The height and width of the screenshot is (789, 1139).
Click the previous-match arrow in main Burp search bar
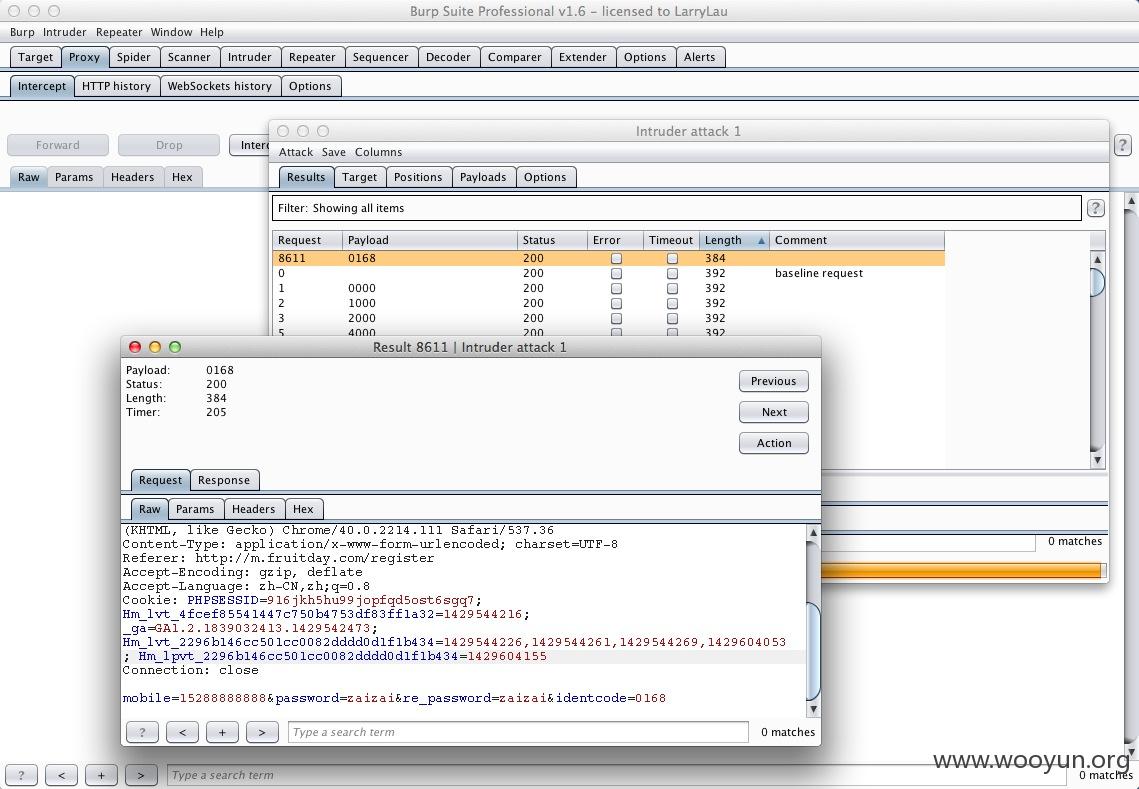(x=61, y=775)
